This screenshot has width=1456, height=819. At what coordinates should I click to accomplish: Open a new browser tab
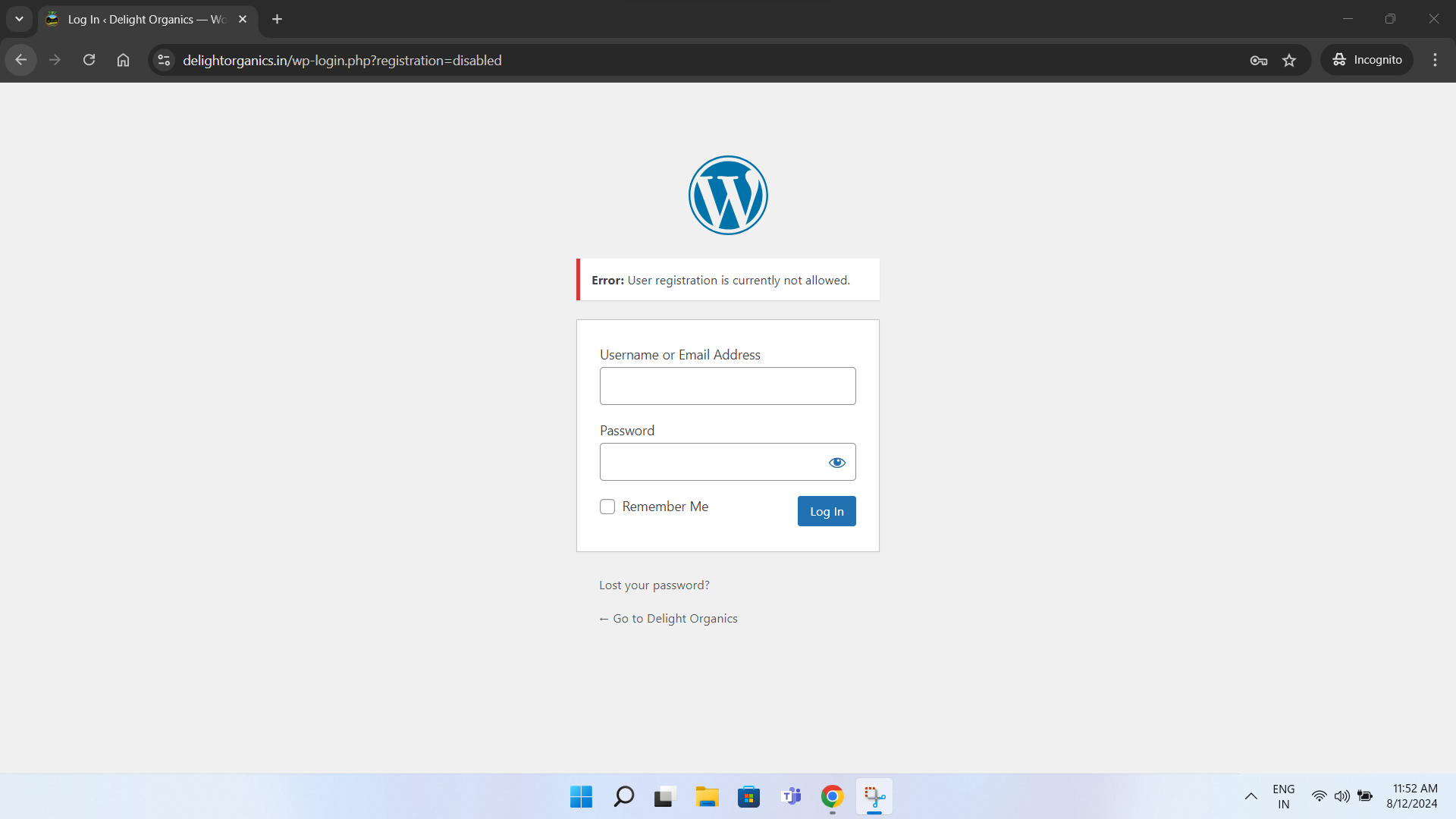(278, 19)
